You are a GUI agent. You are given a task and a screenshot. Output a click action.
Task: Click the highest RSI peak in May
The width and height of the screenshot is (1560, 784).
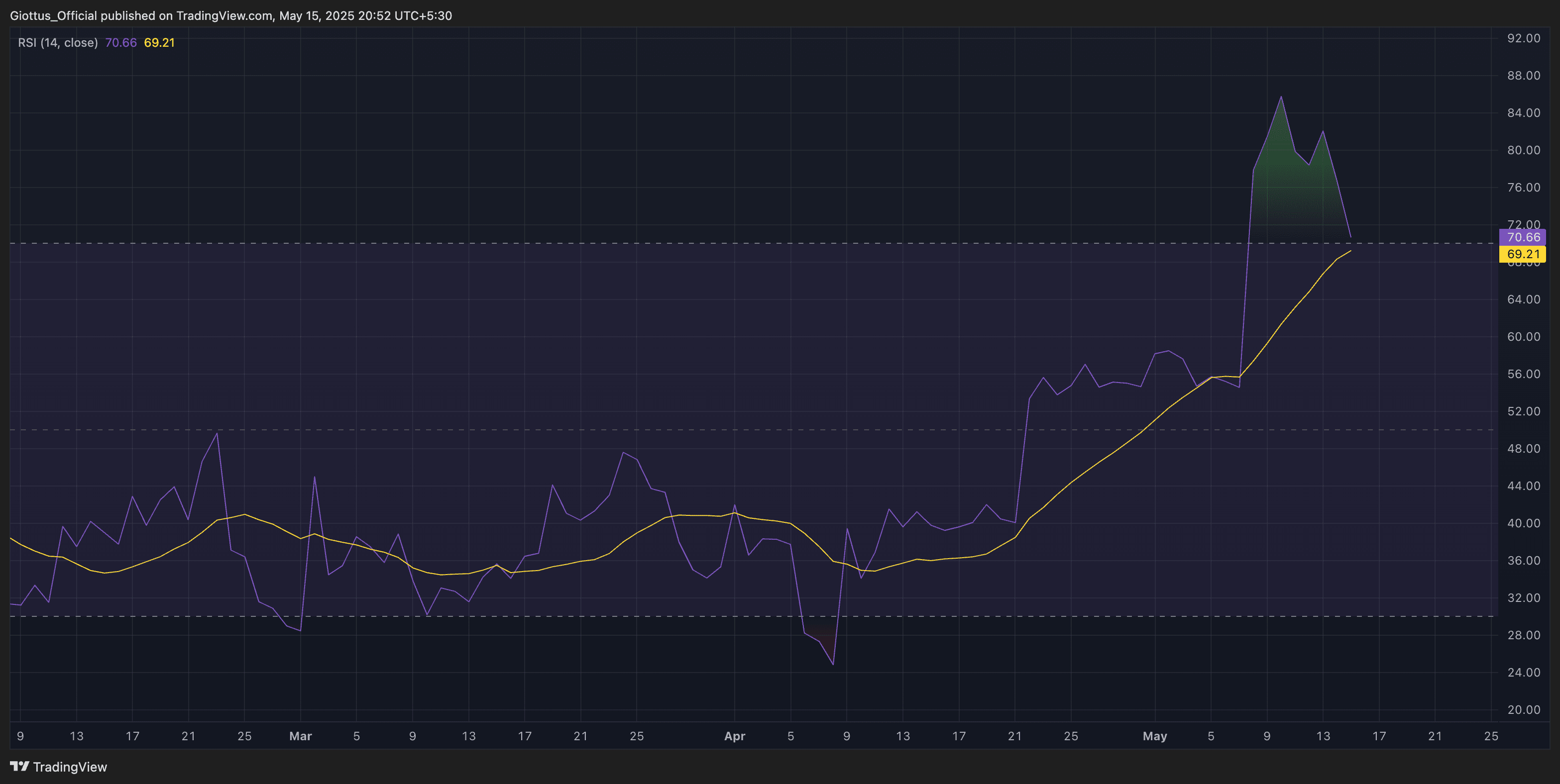click(1281, 97)
